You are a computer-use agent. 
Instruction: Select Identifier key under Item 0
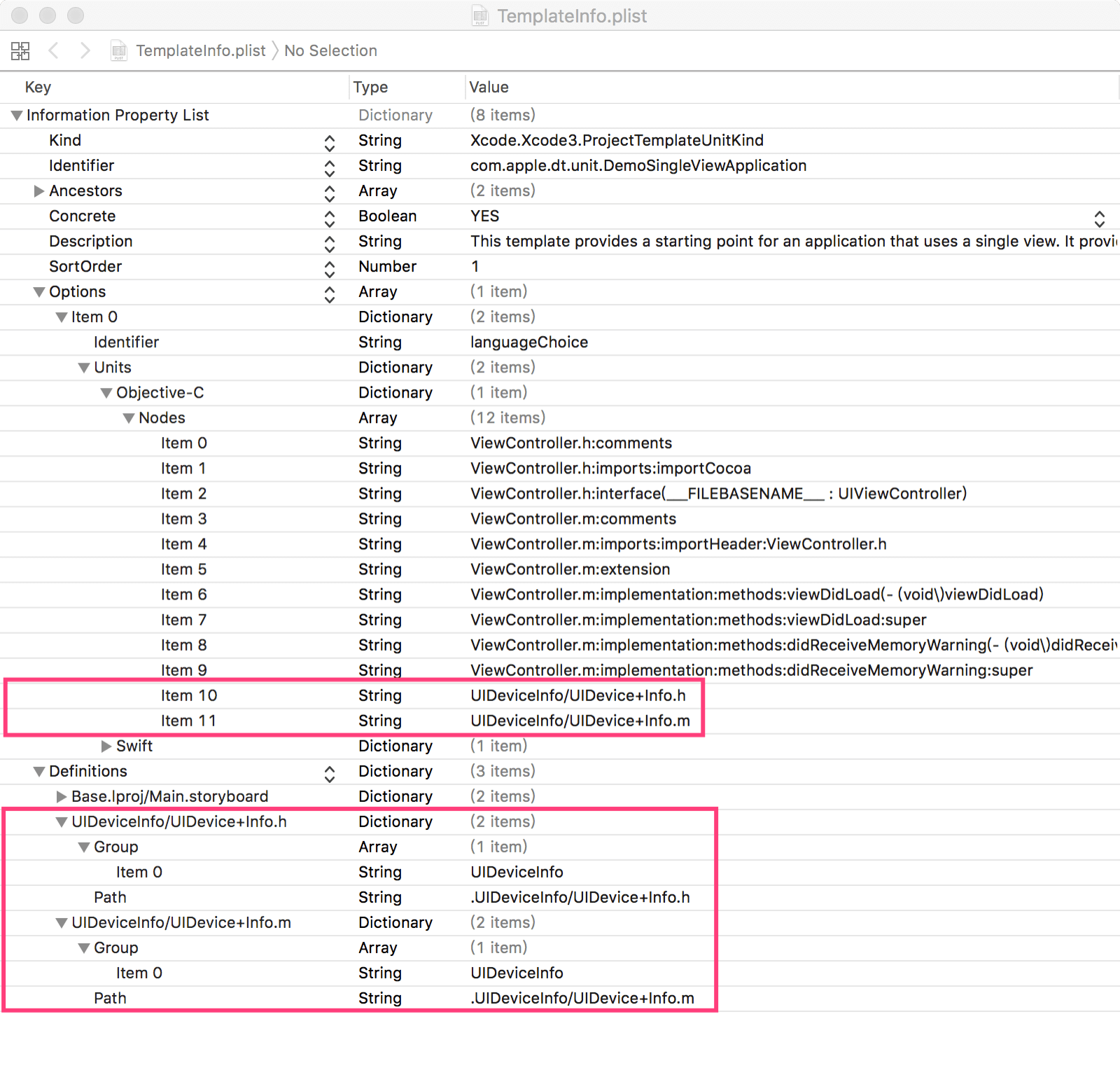pyautogui.click(x=127, y=342)
